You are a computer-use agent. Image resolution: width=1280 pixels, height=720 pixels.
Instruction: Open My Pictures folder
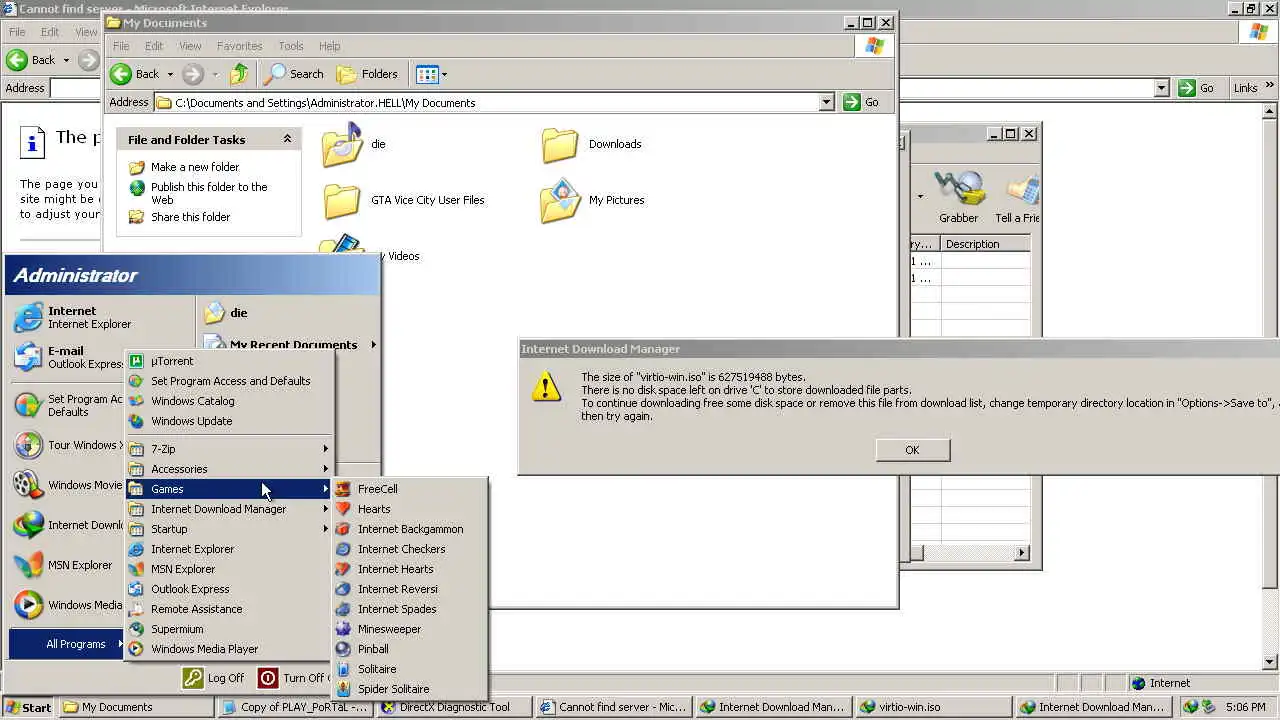point(593,200)
